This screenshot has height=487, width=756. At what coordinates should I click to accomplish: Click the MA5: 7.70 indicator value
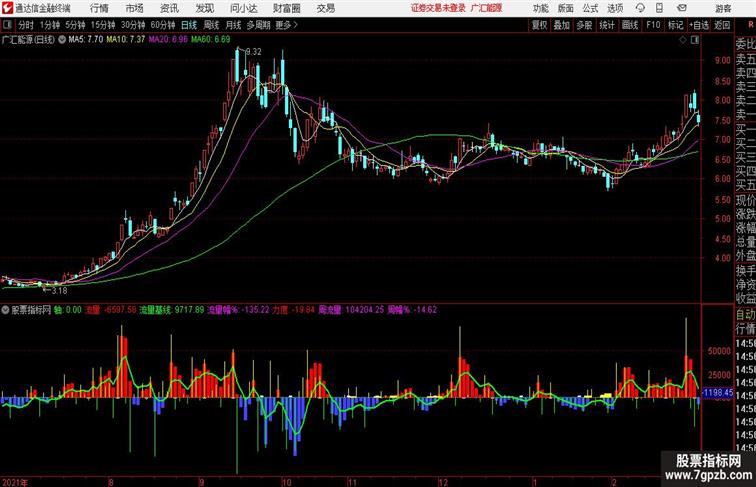tap(86, 40)
